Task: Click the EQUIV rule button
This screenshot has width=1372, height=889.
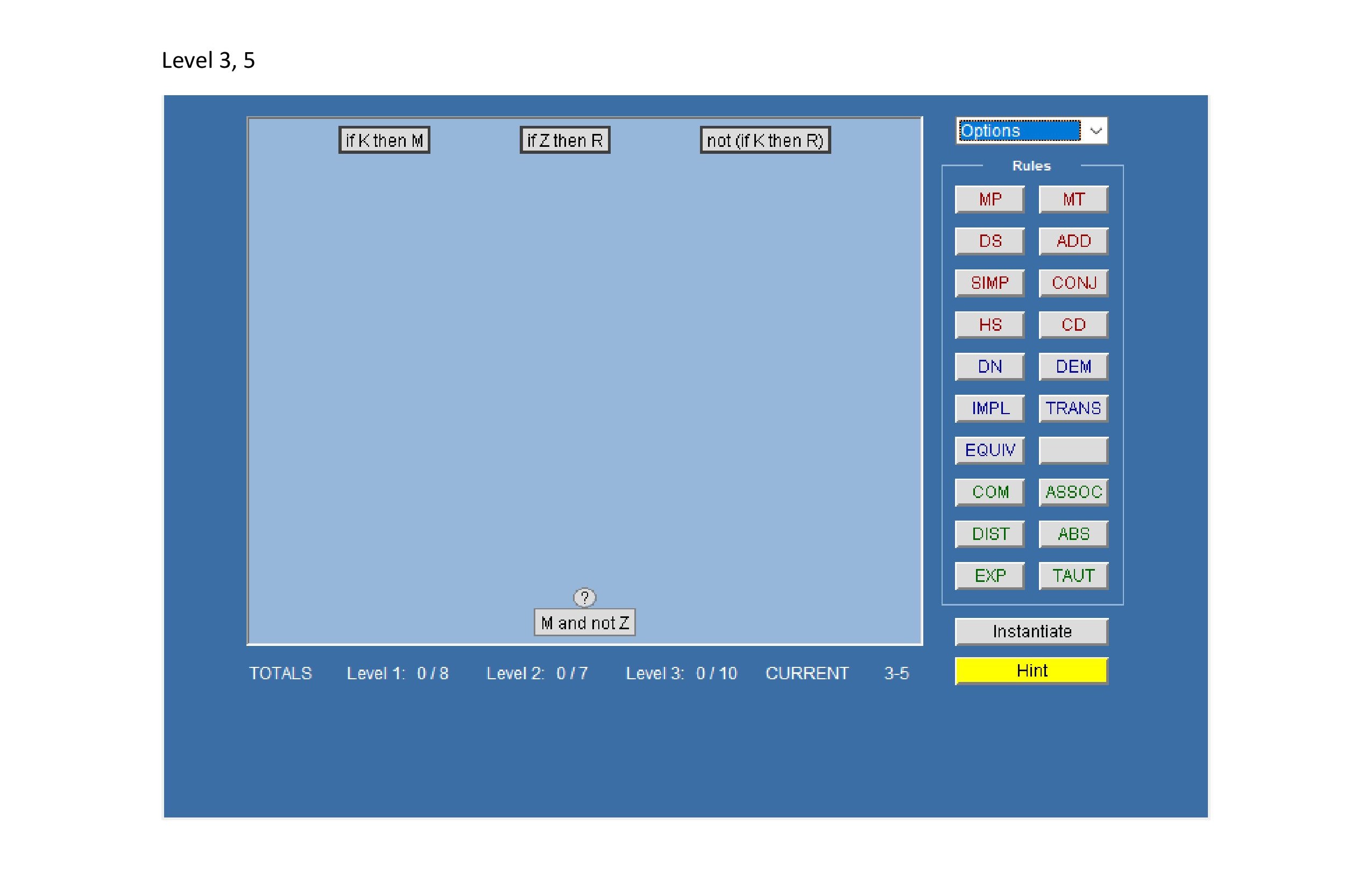Action: 989,450
